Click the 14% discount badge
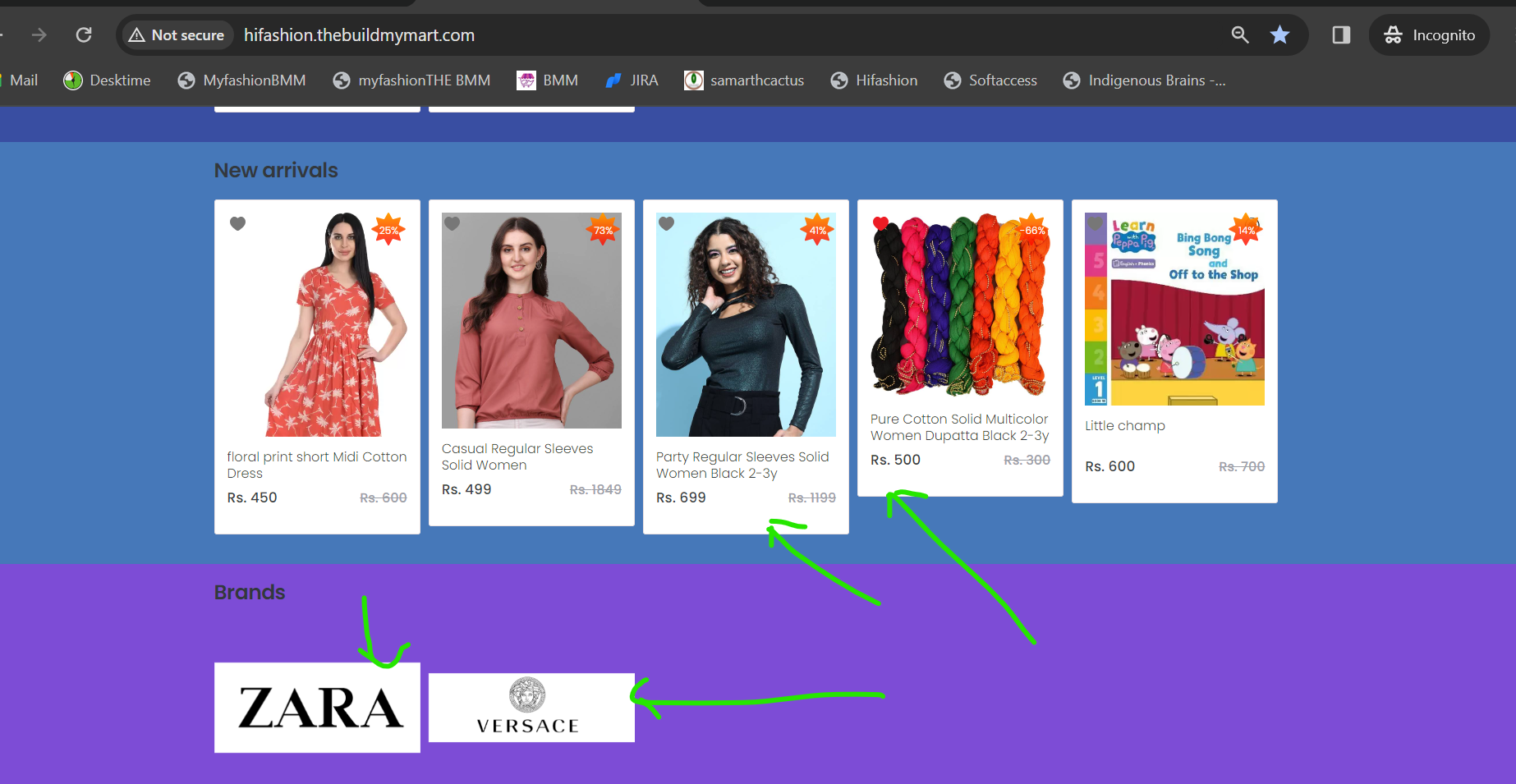Viewport: 1516px width, 784px height. point(1247,231)
